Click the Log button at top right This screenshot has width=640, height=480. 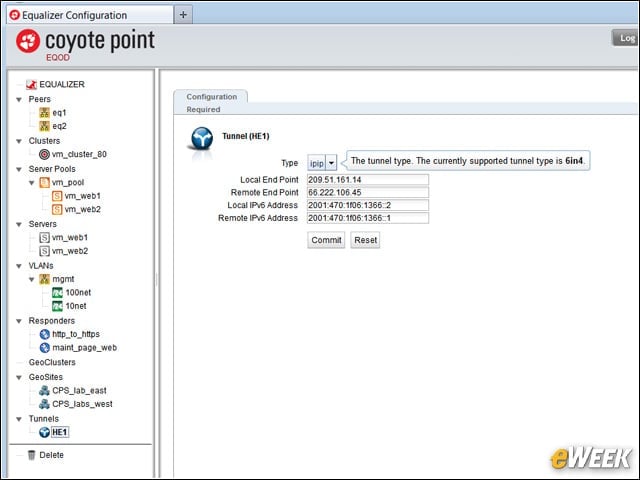pyautogui.click(x=626, y=38)
